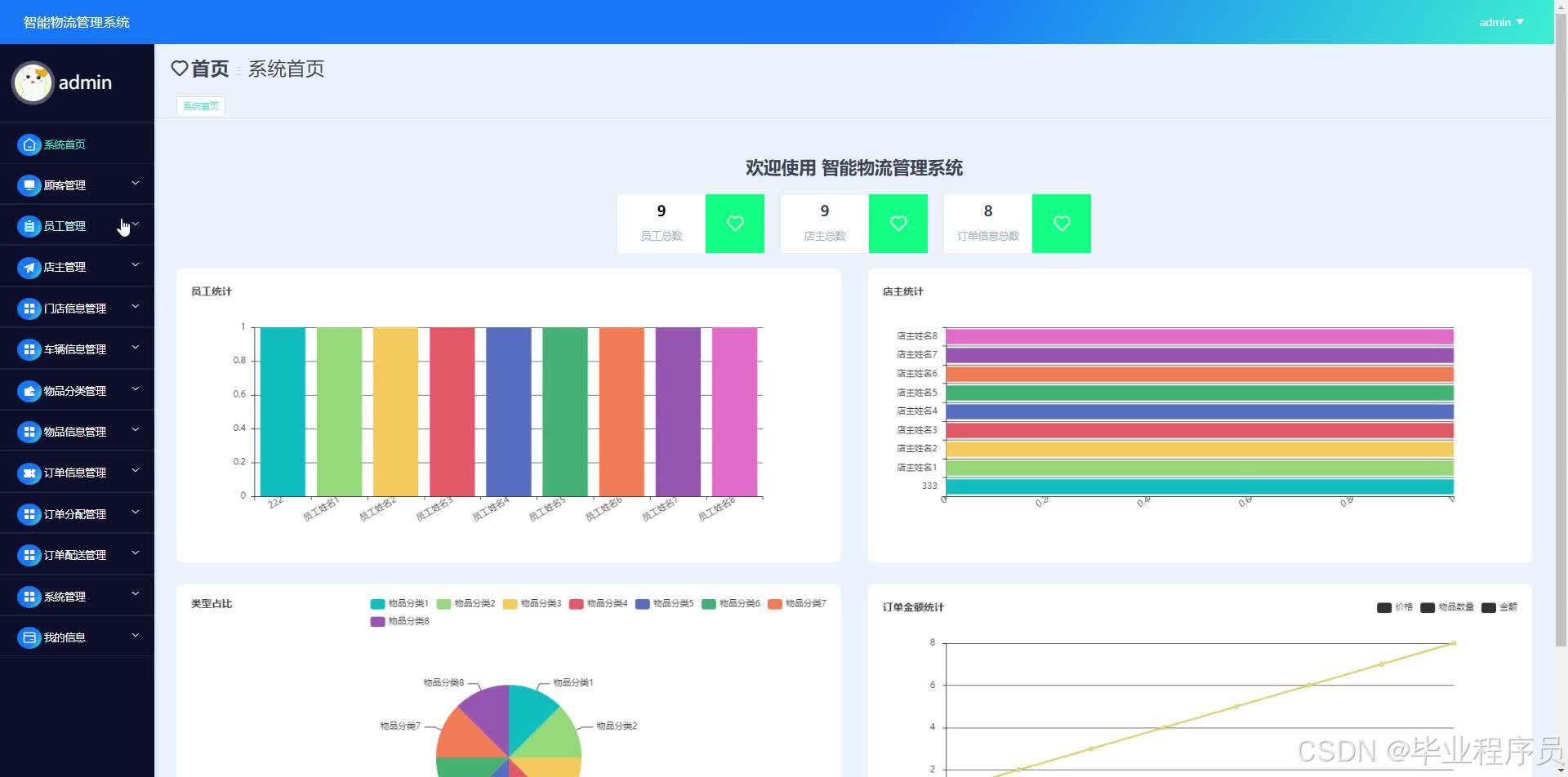Expand the 顾客管理 chevron

[136, 184]
